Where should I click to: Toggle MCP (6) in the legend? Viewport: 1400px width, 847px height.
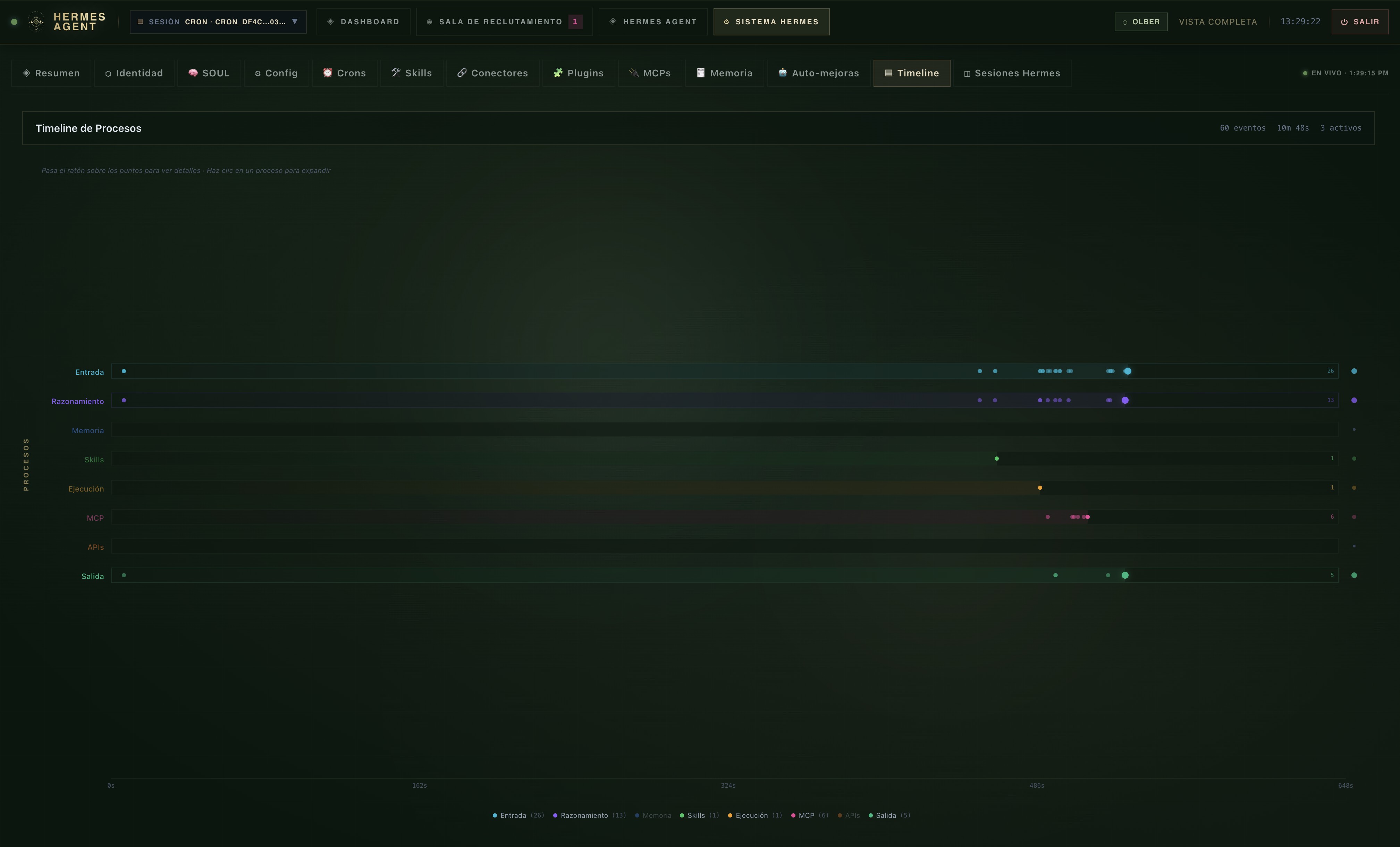point(810,815)
